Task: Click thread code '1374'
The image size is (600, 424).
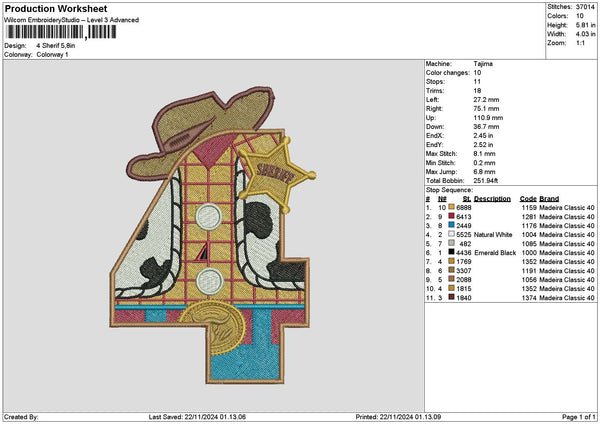Action: click(529, 298)
